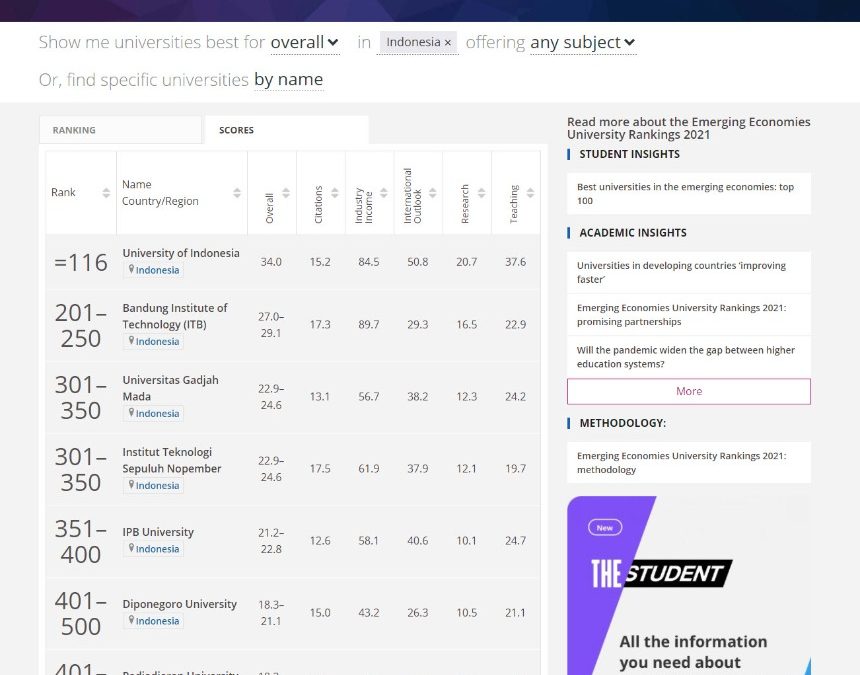Select teaching '37.6' for University of Indonesia
Screen dimensions: 860x675
(x=516, y=262)
